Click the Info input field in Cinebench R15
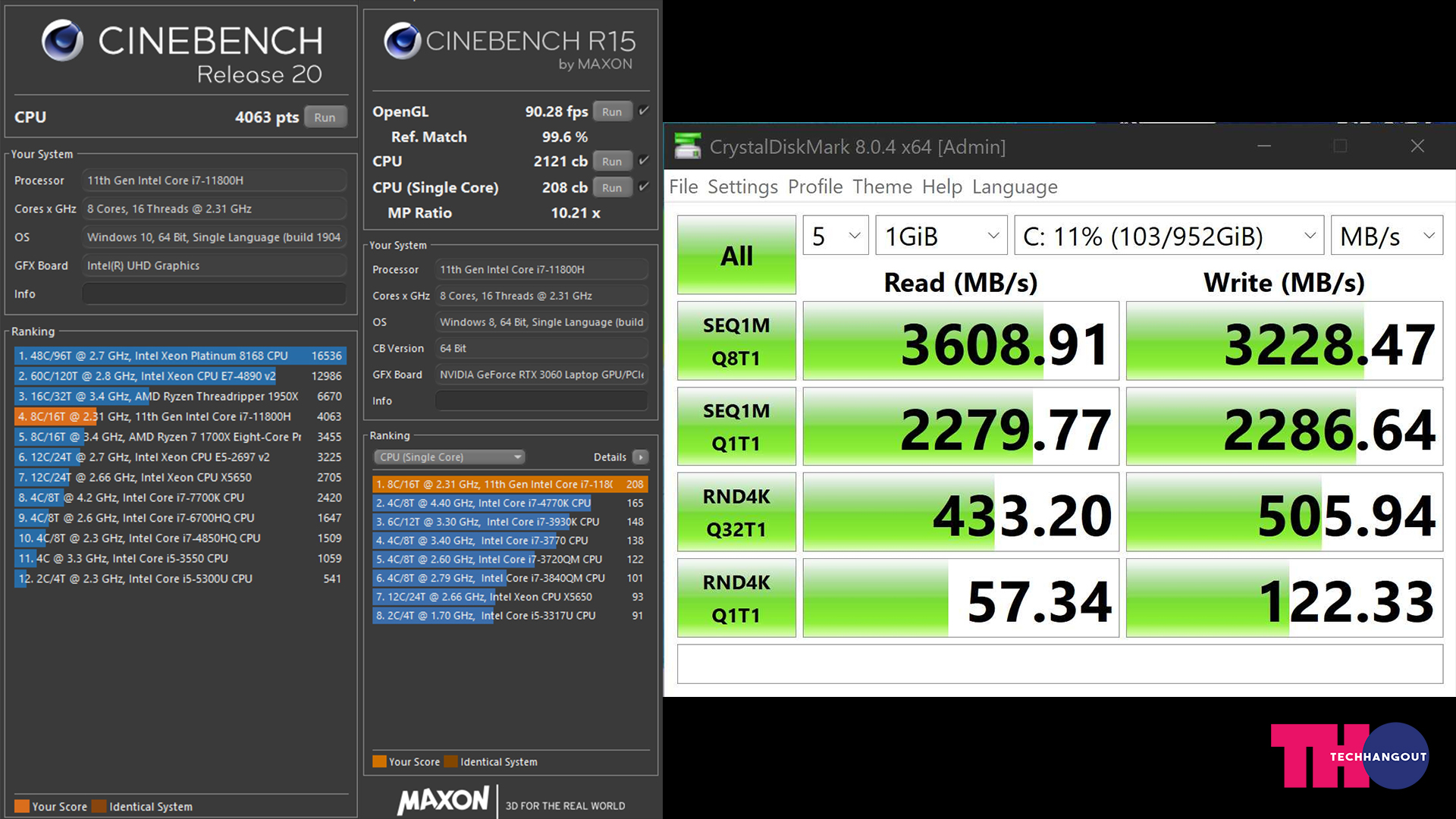This screenshot has width=1456, height=819. (x=541, y=400)
